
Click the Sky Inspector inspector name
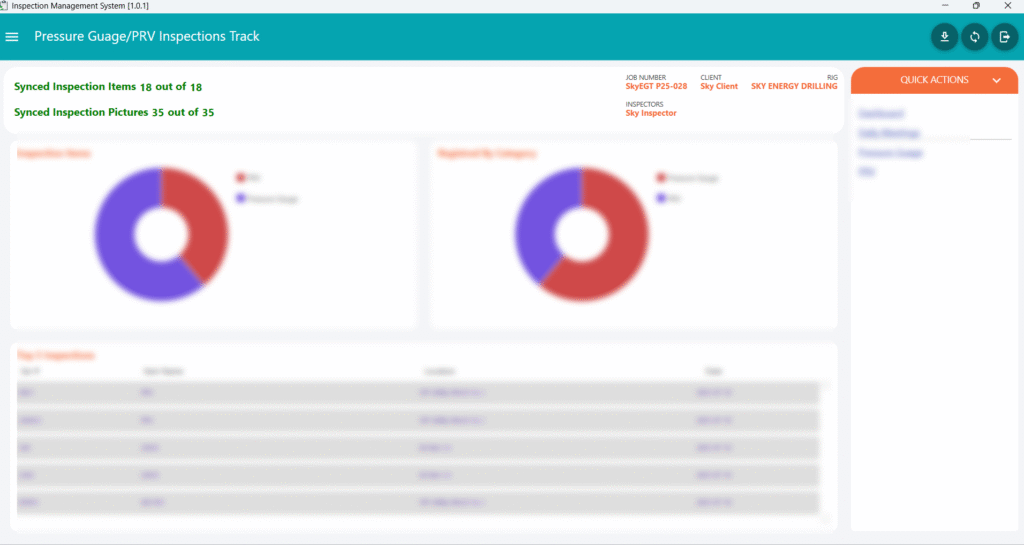[x=651, y=113]
